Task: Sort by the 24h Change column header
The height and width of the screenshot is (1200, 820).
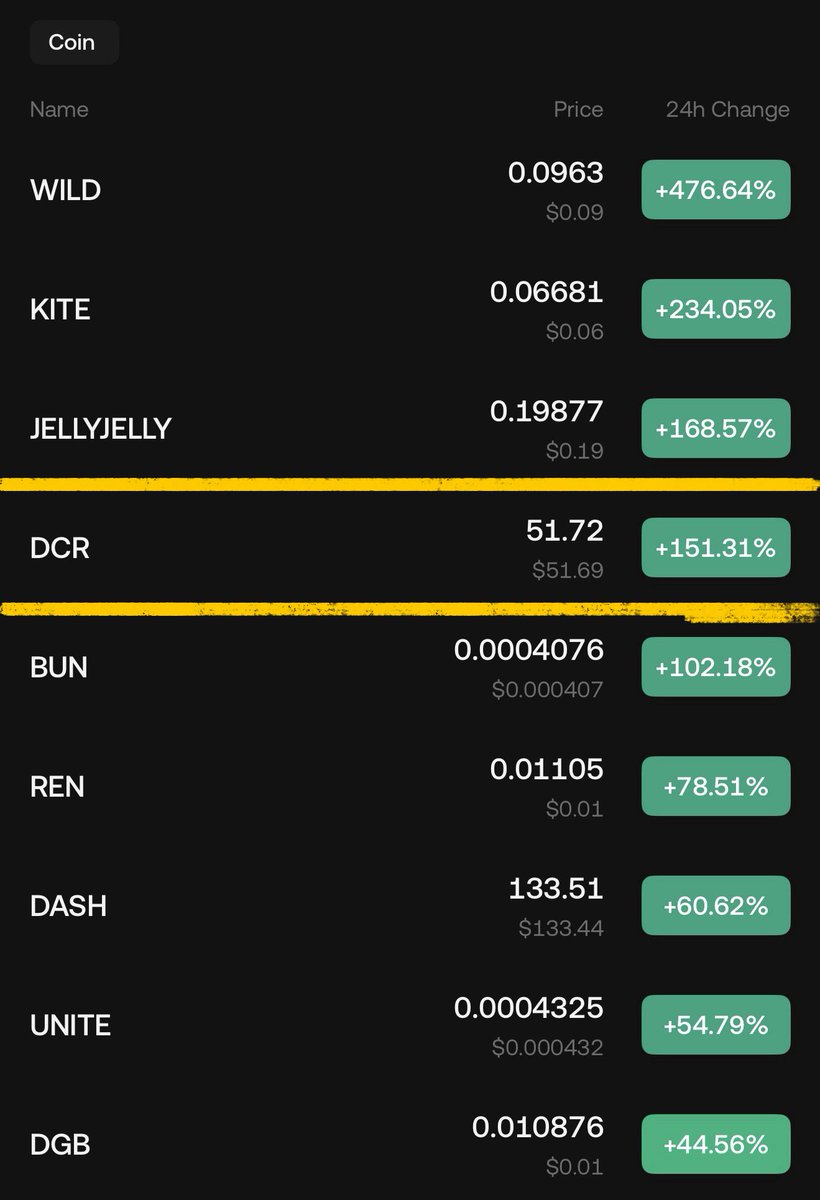Action: coord(727,109)
